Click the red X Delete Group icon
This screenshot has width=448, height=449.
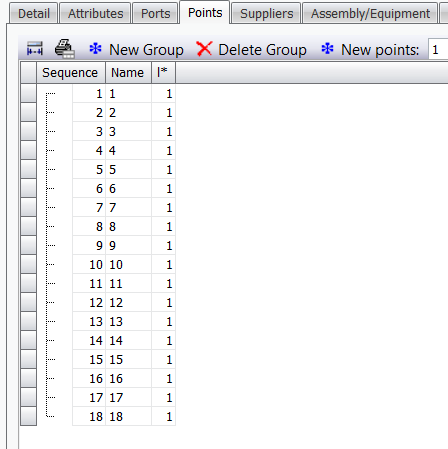click(204, 49)
